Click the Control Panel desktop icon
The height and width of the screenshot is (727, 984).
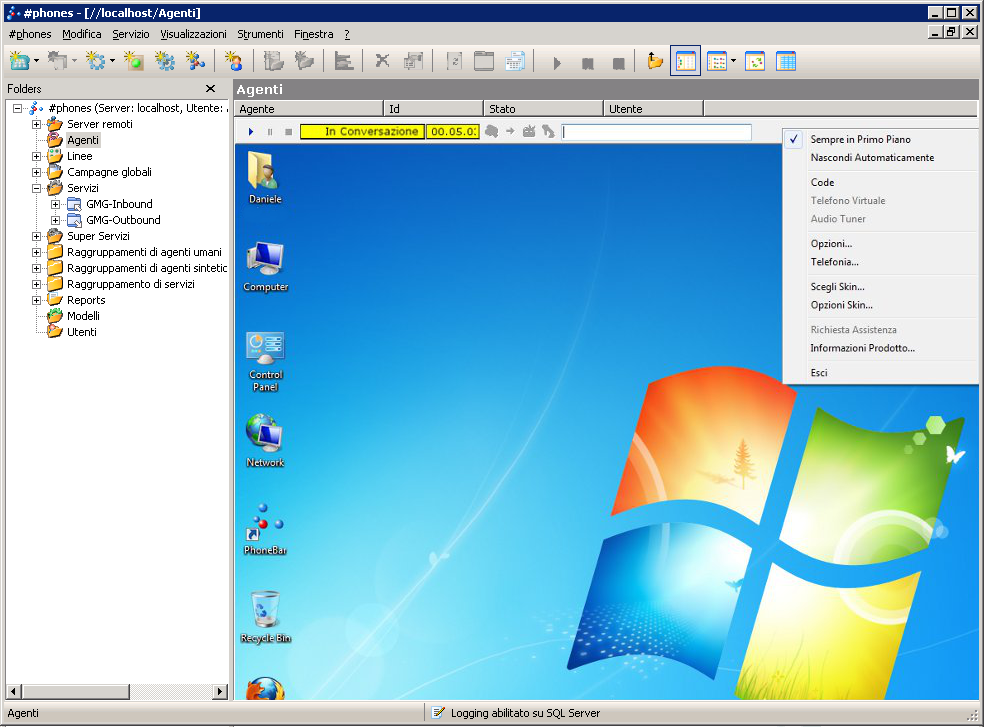click(265, 362)
